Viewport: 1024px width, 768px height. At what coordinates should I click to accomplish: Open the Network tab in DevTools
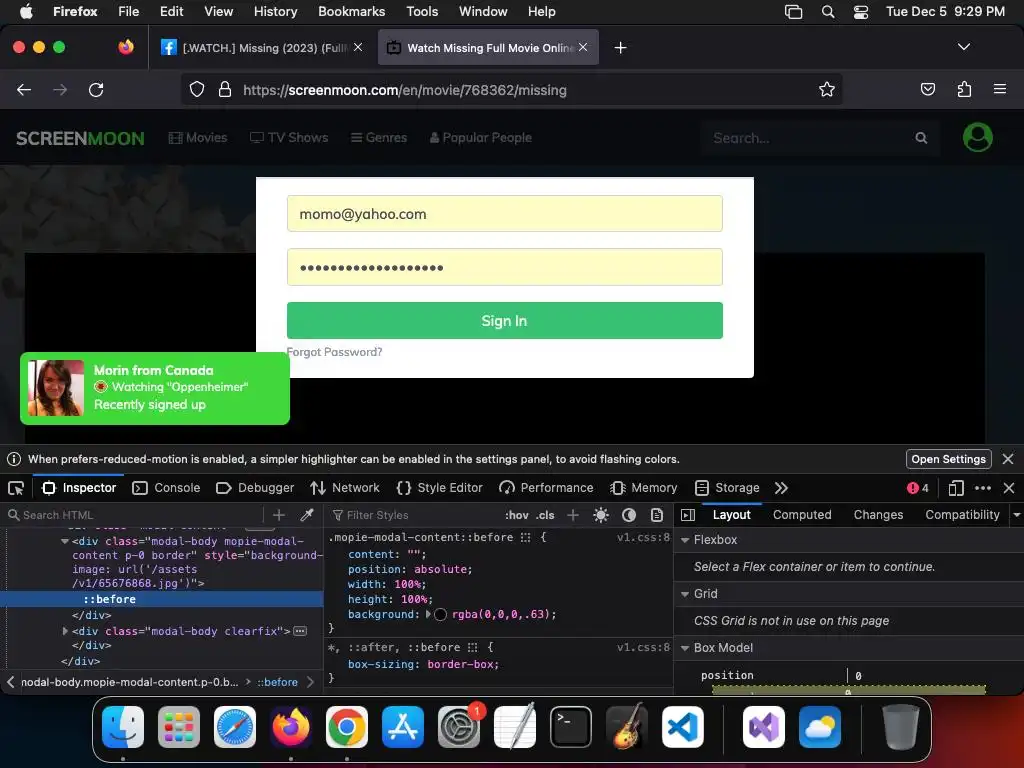click(345, 488)
